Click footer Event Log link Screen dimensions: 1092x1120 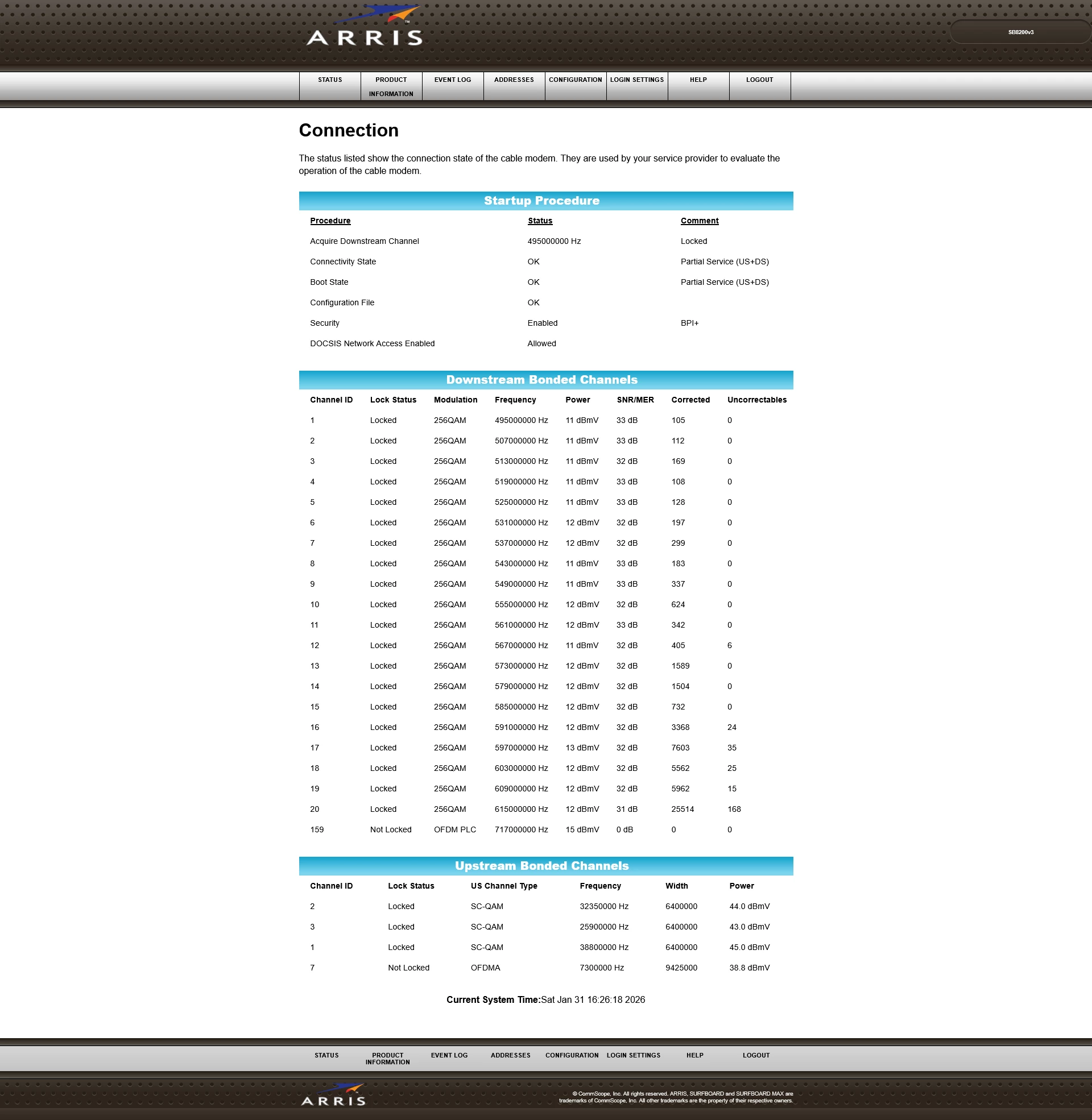[449, 1055]
